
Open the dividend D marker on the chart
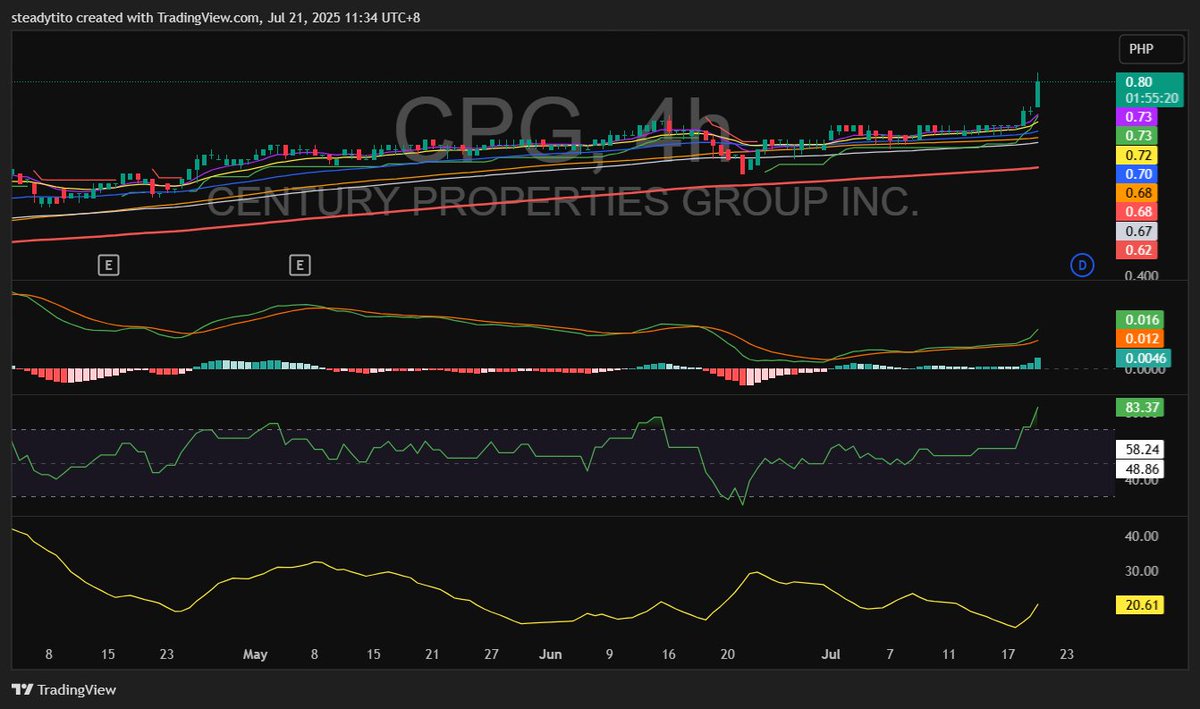click(x=1082, y=265)
